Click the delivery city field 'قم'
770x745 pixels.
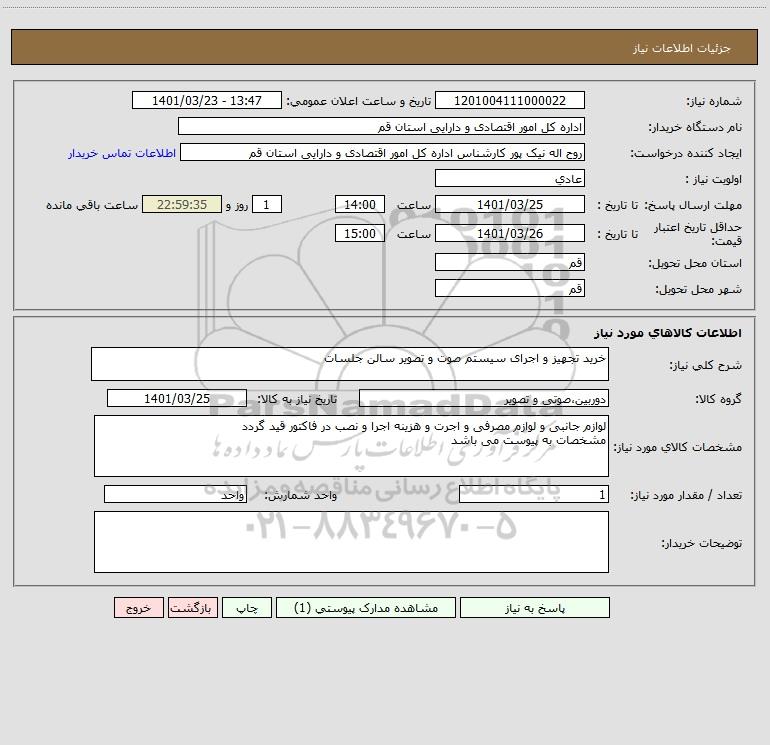pos(510,288)
